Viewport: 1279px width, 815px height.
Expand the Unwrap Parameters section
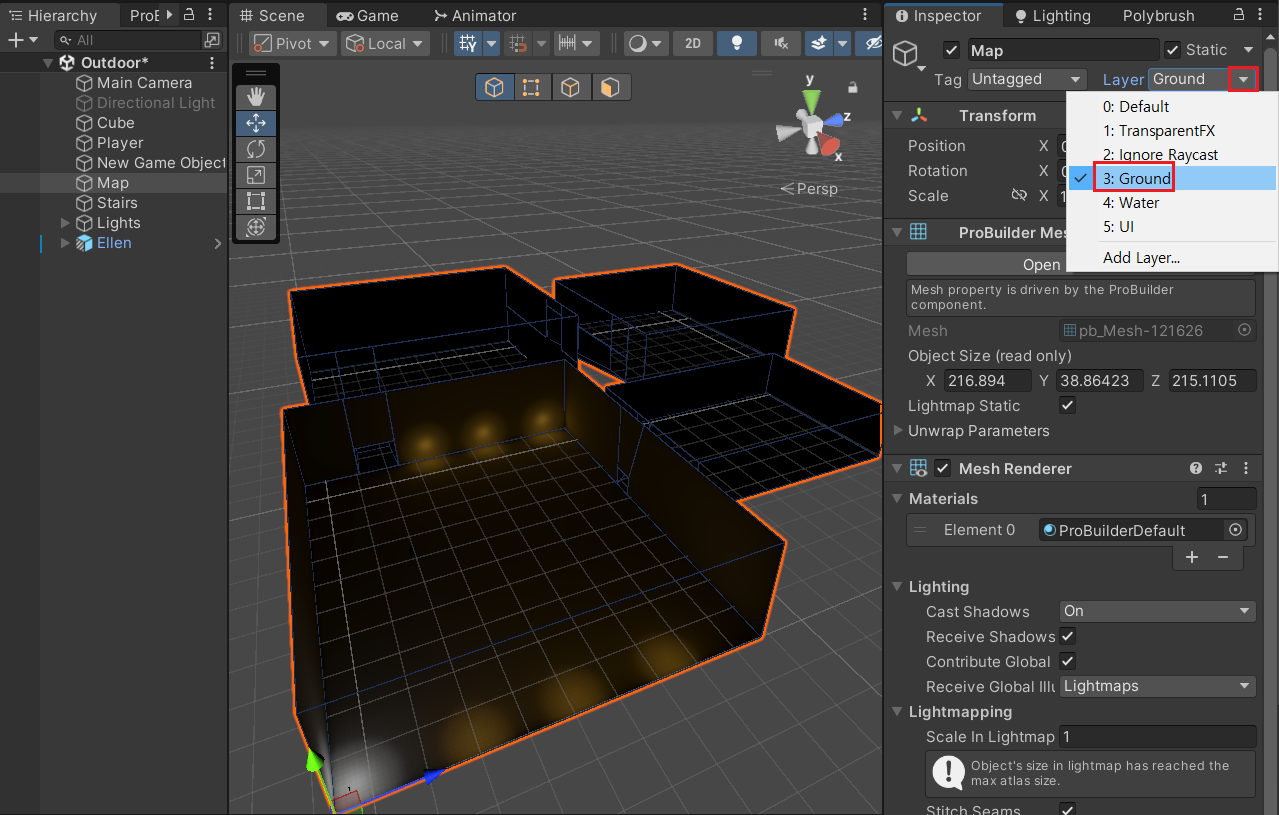(897, 431)
